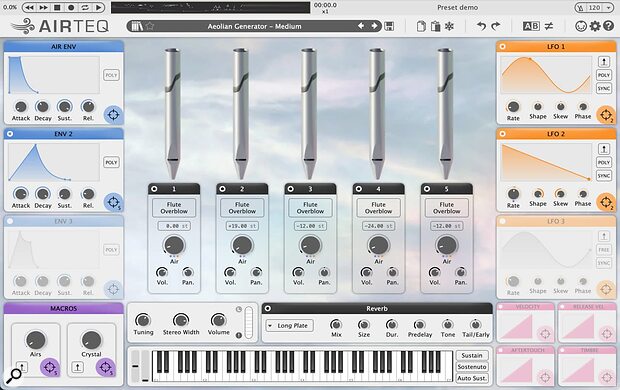Open pipe 2 Flute Overblow selector
The width and height of the screenshot is (620, 390).
pos(242,208)
